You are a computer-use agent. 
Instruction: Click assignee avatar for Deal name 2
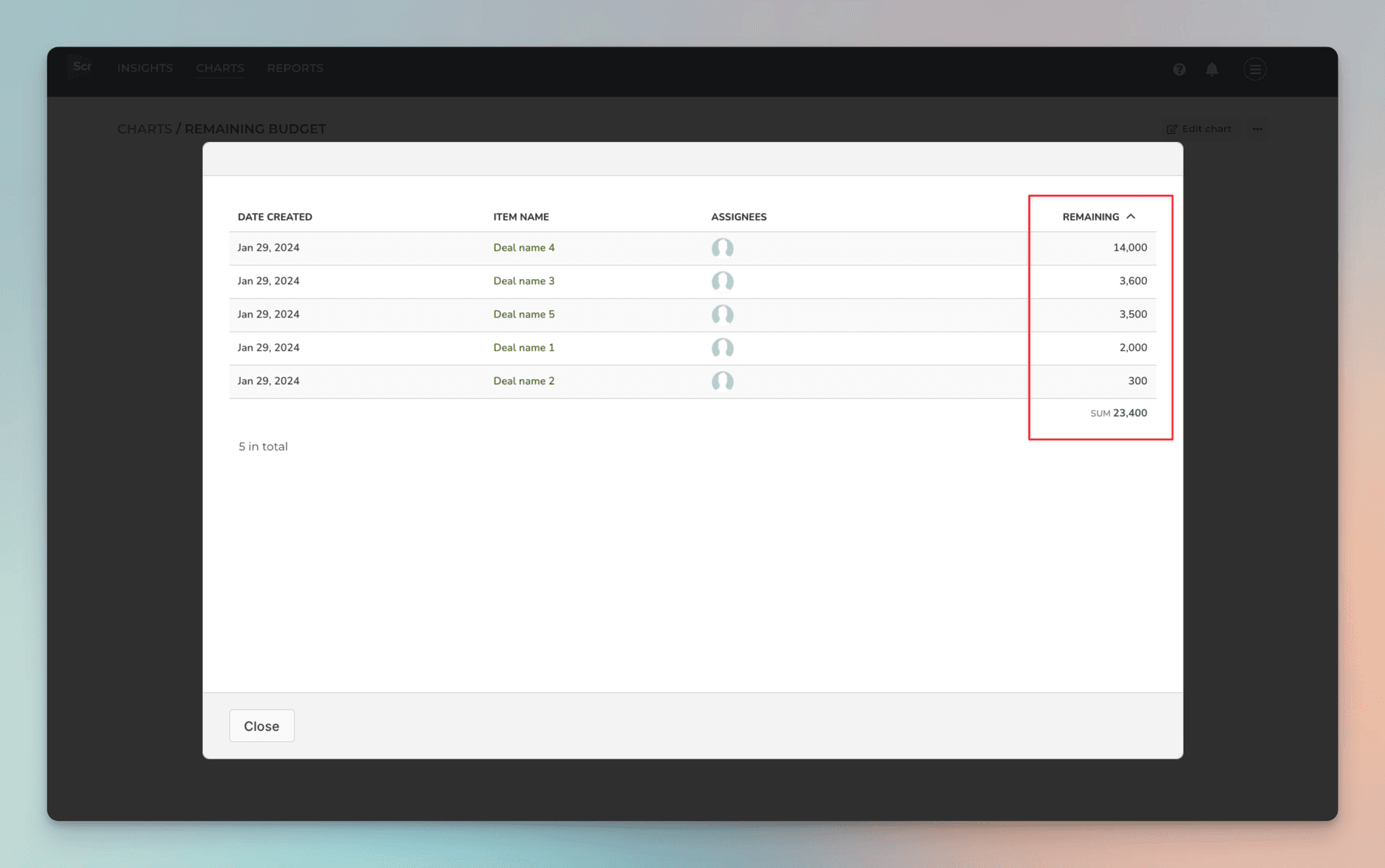coord(722,381)
